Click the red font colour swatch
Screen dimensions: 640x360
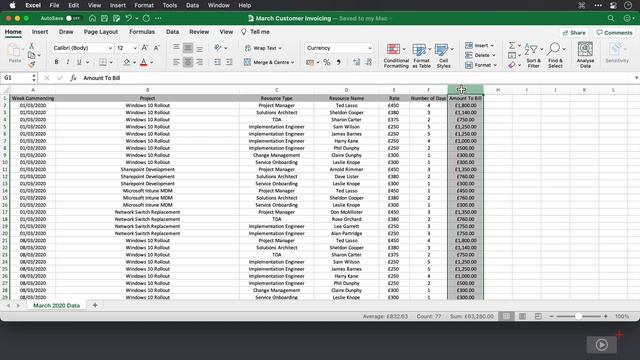click(144, 62)
